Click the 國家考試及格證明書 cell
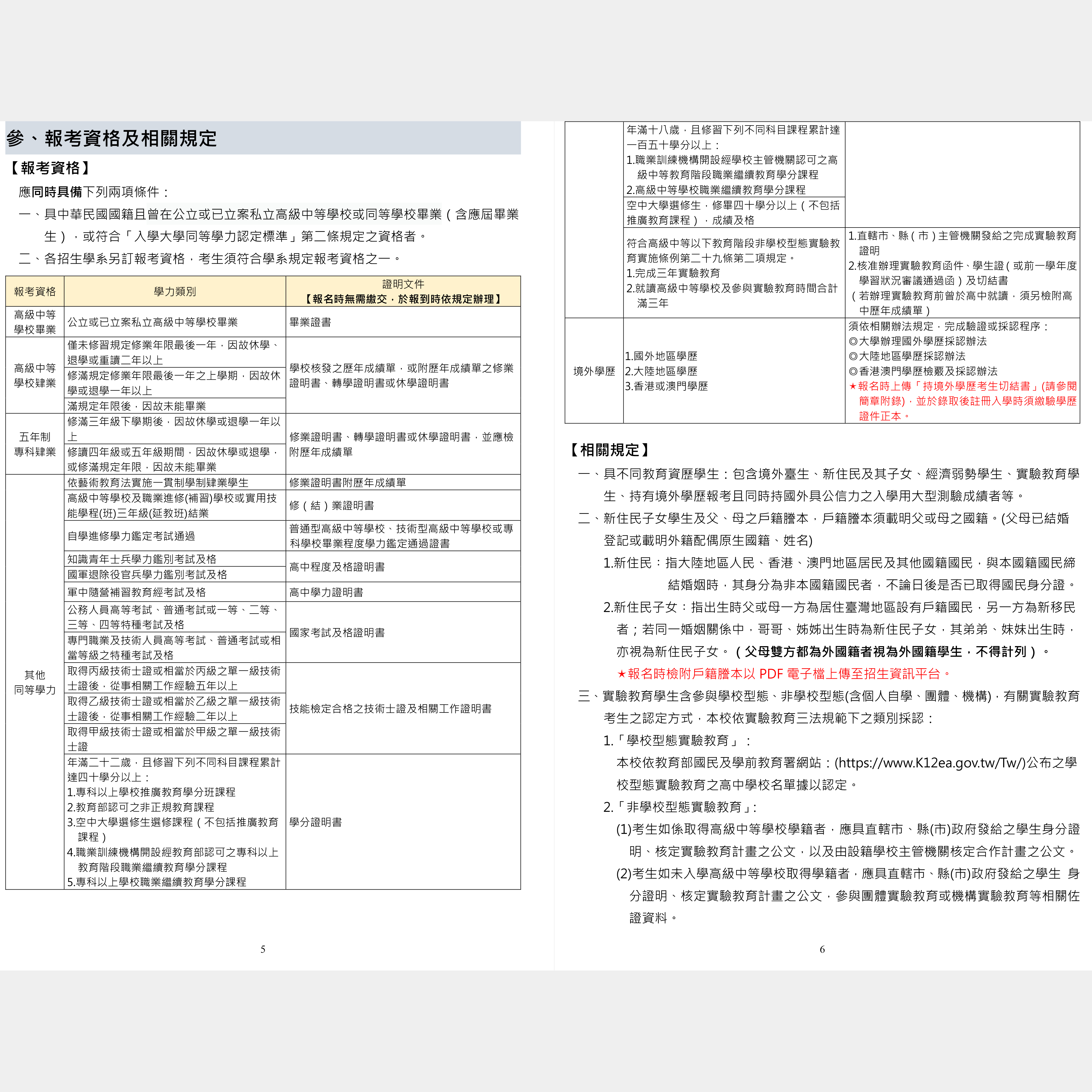Image resolution: width=1092 pixels, height=1092 pixels. pyautogui.click(x=337, y=633)
